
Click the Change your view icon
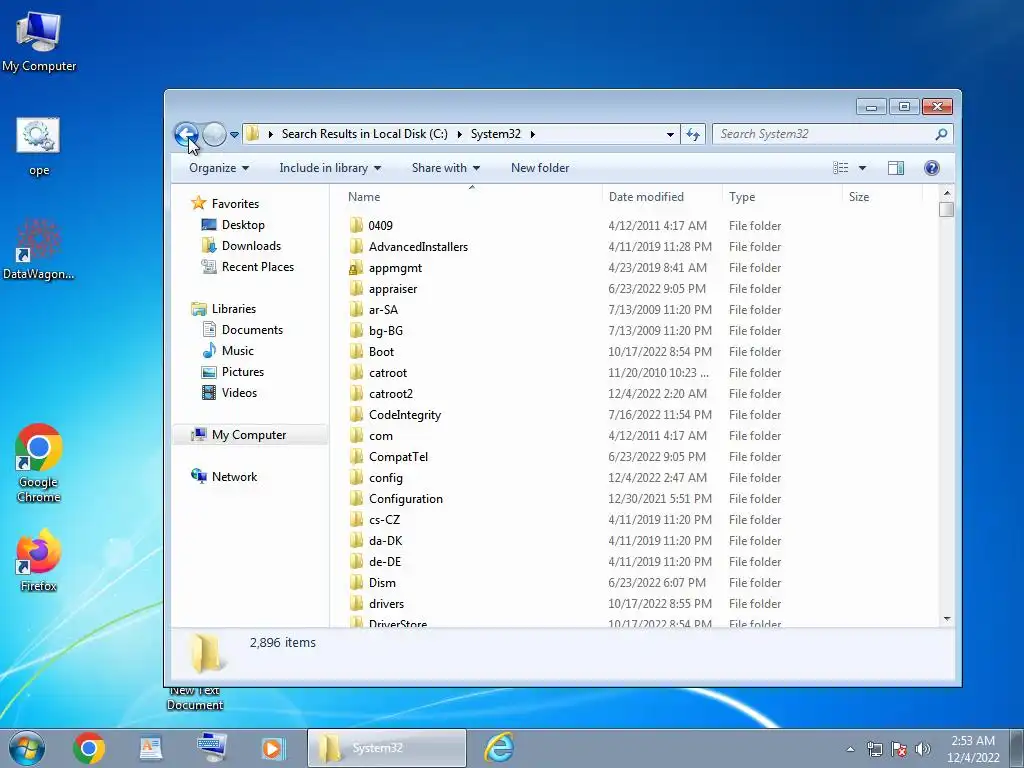click(x=840, y=168)
